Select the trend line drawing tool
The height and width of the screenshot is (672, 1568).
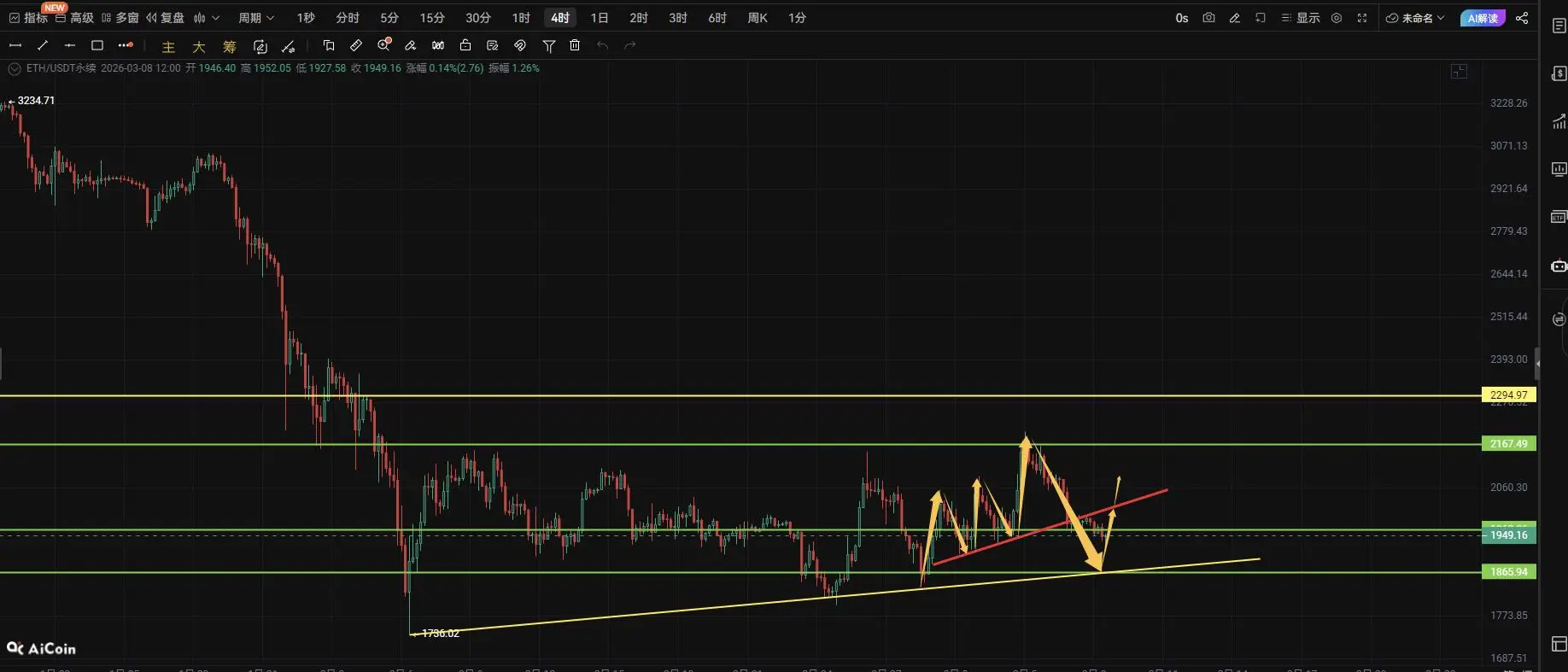[x=43, y=45]
